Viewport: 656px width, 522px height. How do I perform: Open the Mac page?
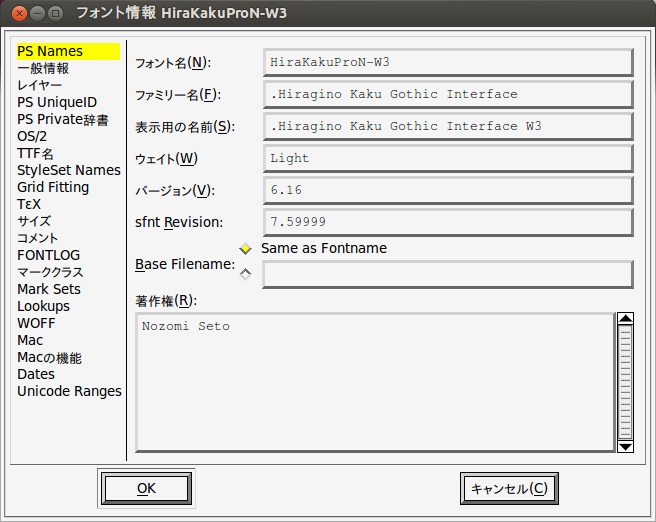click(30, 340)
